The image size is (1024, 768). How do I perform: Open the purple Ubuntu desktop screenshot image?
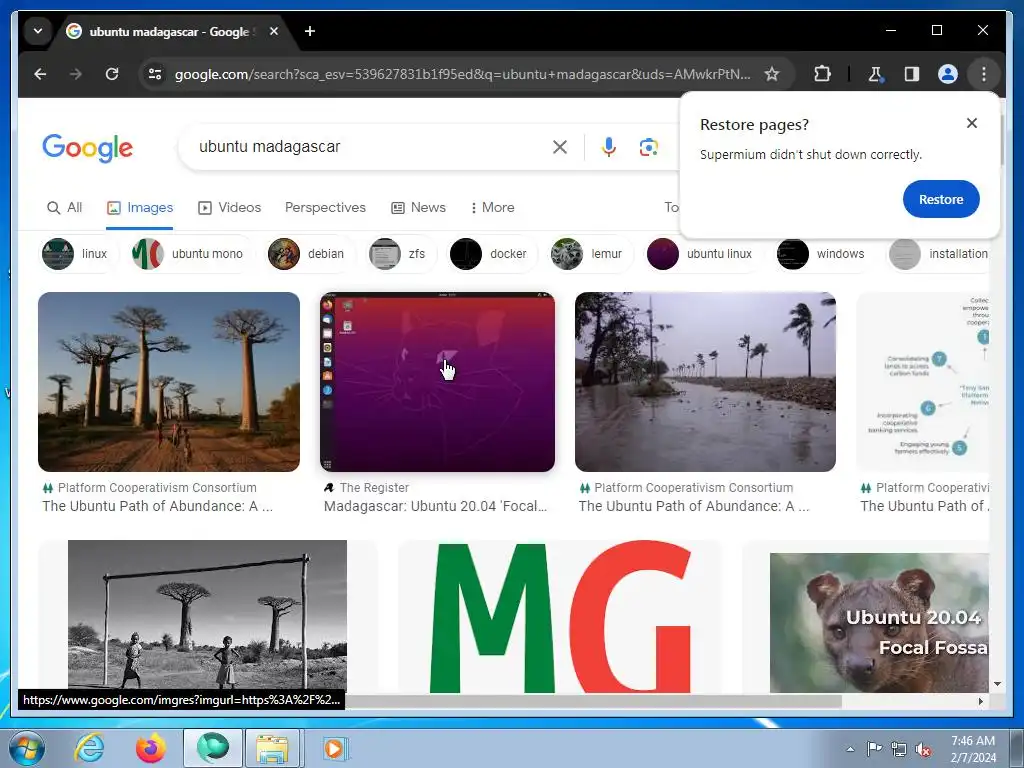(438, 382)
